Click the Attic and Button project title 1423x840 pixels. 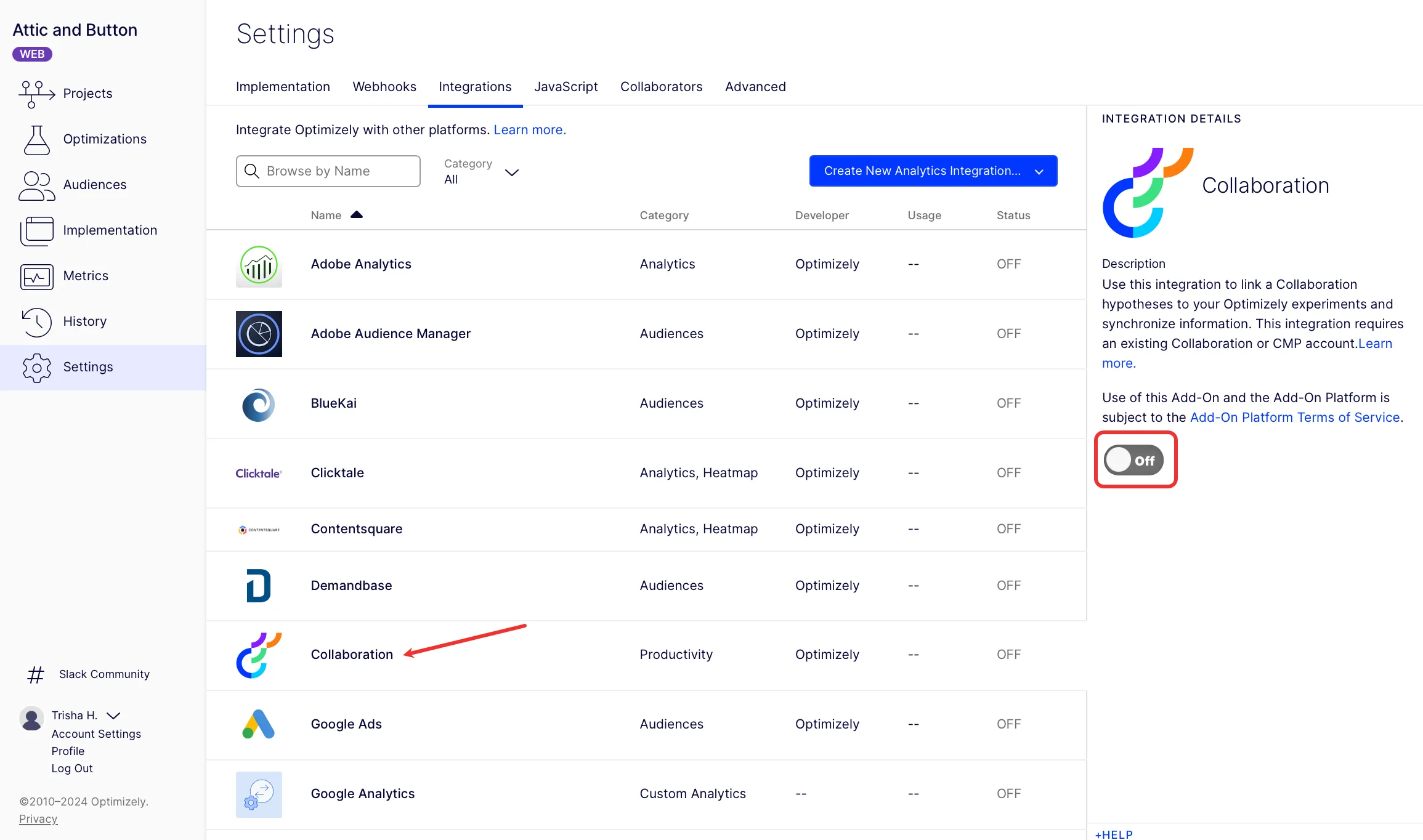[75, 30]
